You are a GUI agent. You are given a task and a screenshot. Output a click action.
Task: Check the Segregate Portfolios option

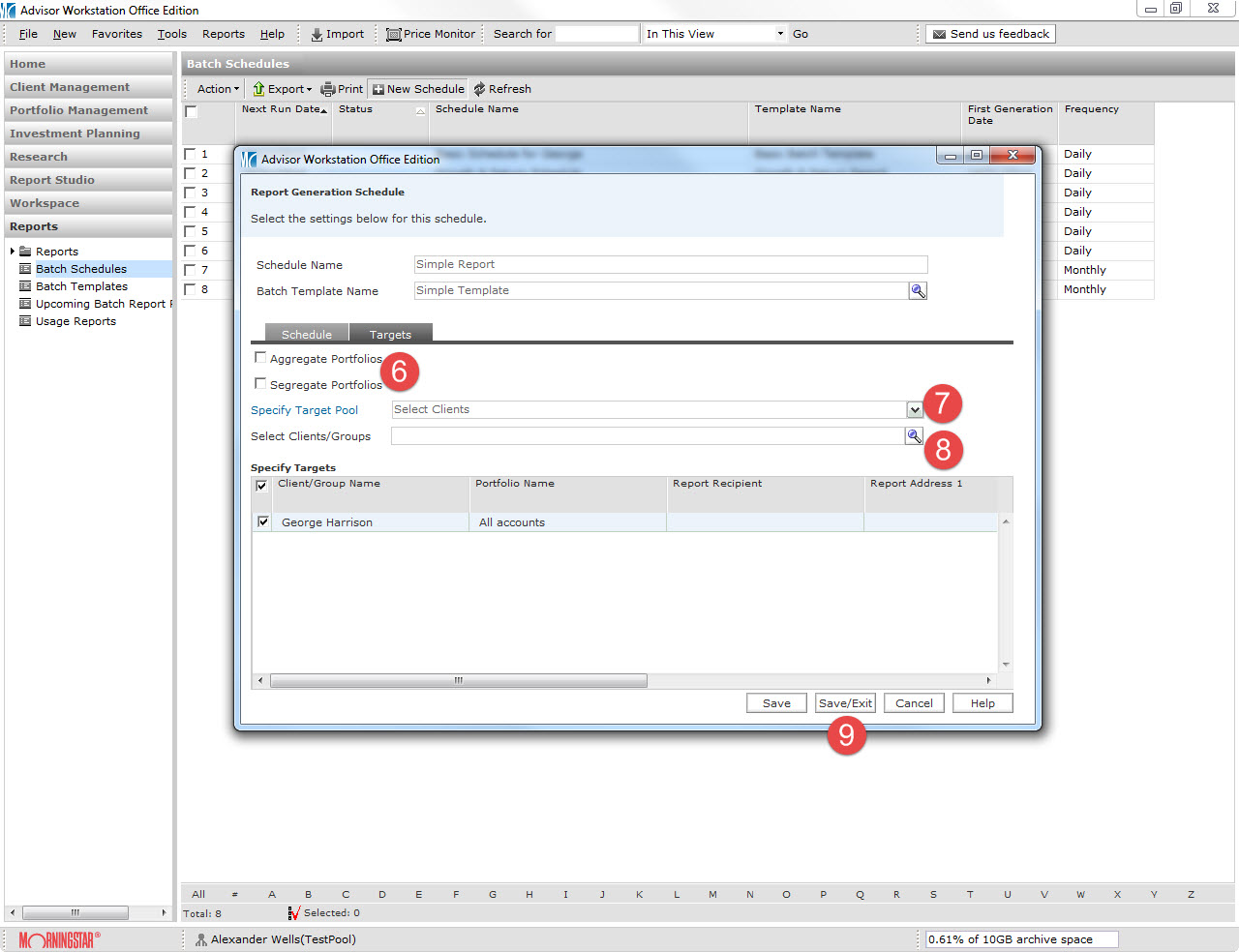click(x=260, y=384)
